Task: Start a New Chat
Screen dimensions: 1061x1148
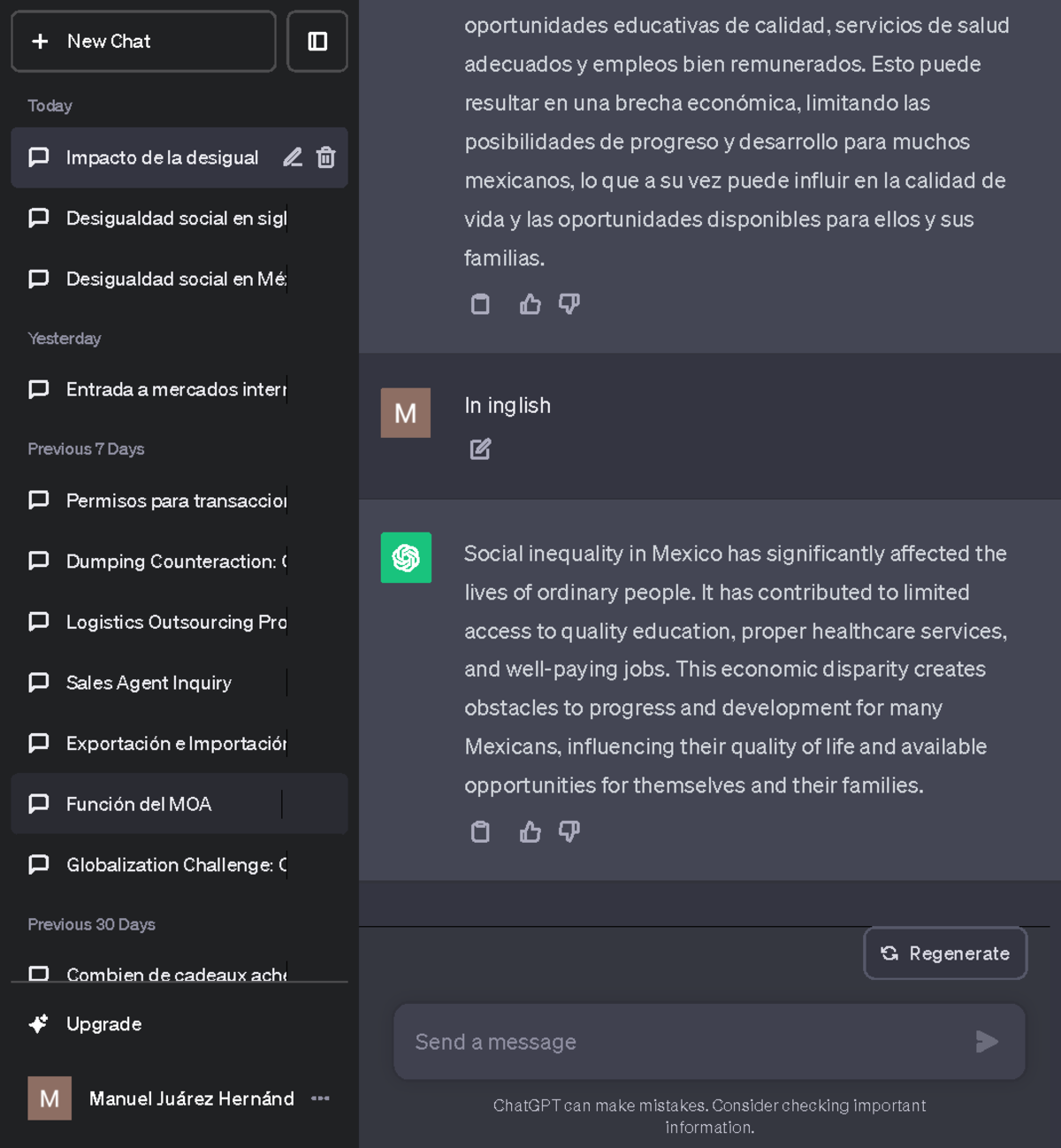Action: tap(143, 41)
